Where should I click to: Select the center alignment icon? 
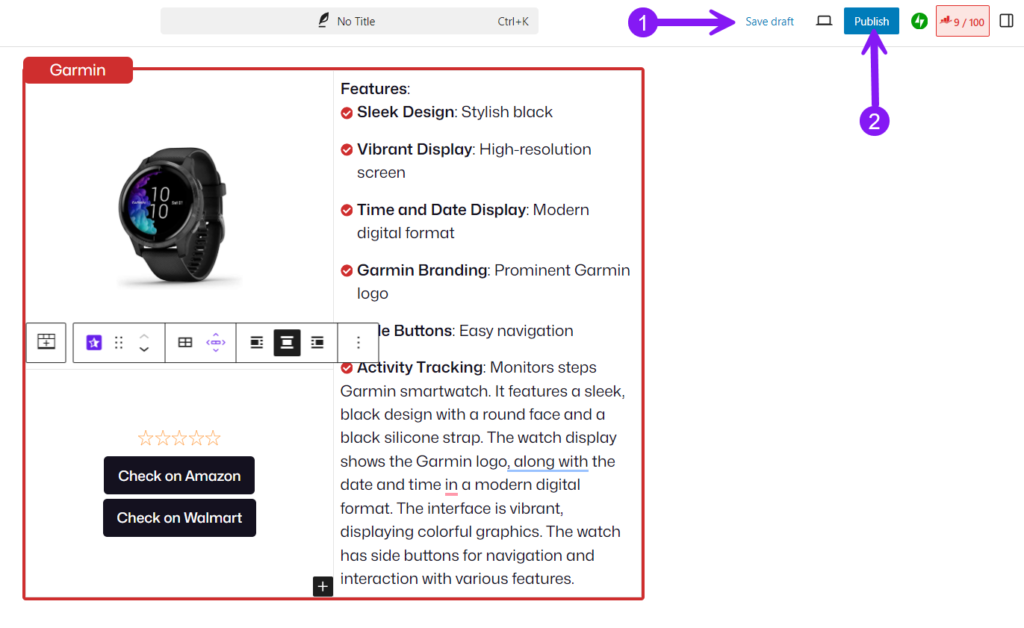coord(287,343)
